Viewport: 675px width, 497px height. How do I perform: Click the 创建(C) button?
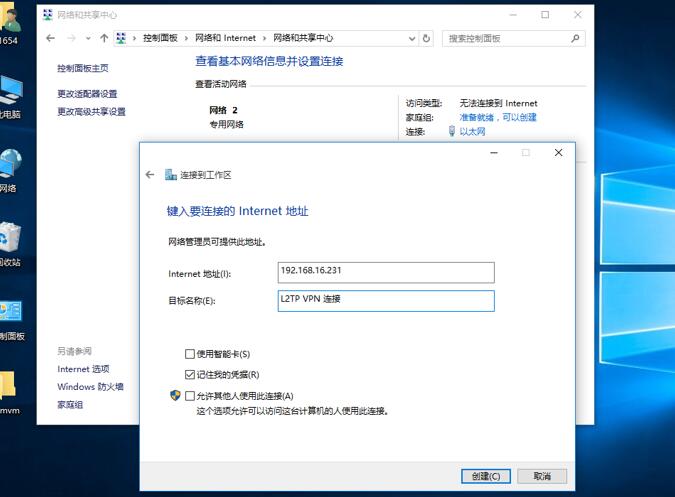(x=486, y=476)
